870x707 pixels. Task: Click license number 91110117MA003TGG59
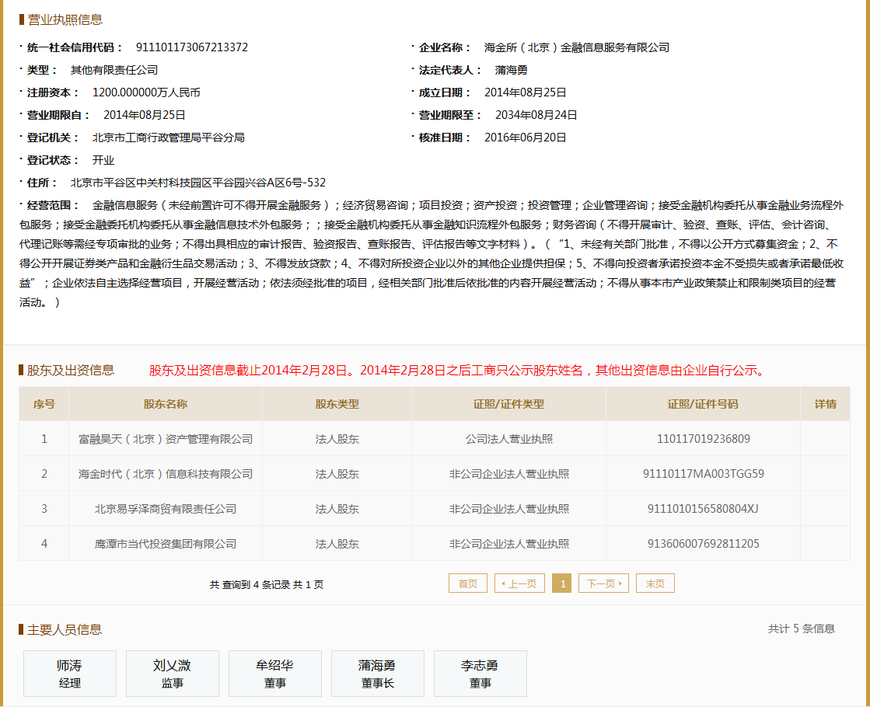pyautogui.click(x=703, y=474)
